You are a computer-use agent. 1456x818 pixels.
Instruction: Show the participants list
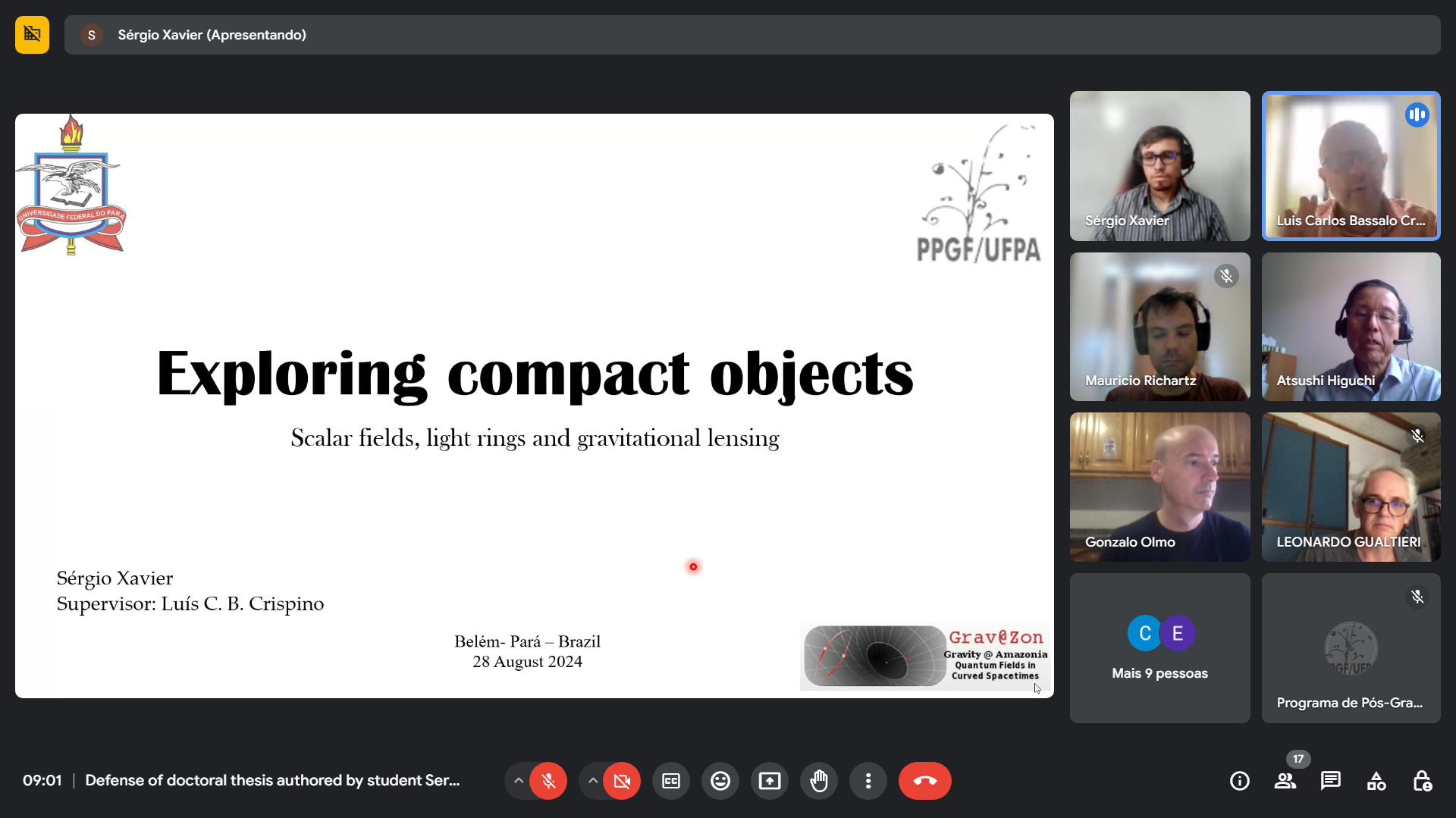pyautogui.click(x=1285, y=781)
